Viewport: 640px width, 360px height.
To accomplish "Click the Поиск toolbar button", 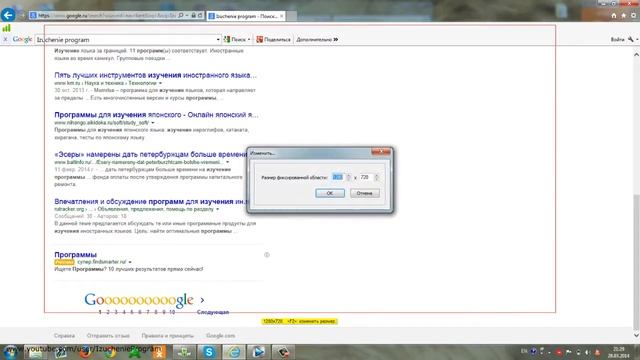I will tap(235, 40).
